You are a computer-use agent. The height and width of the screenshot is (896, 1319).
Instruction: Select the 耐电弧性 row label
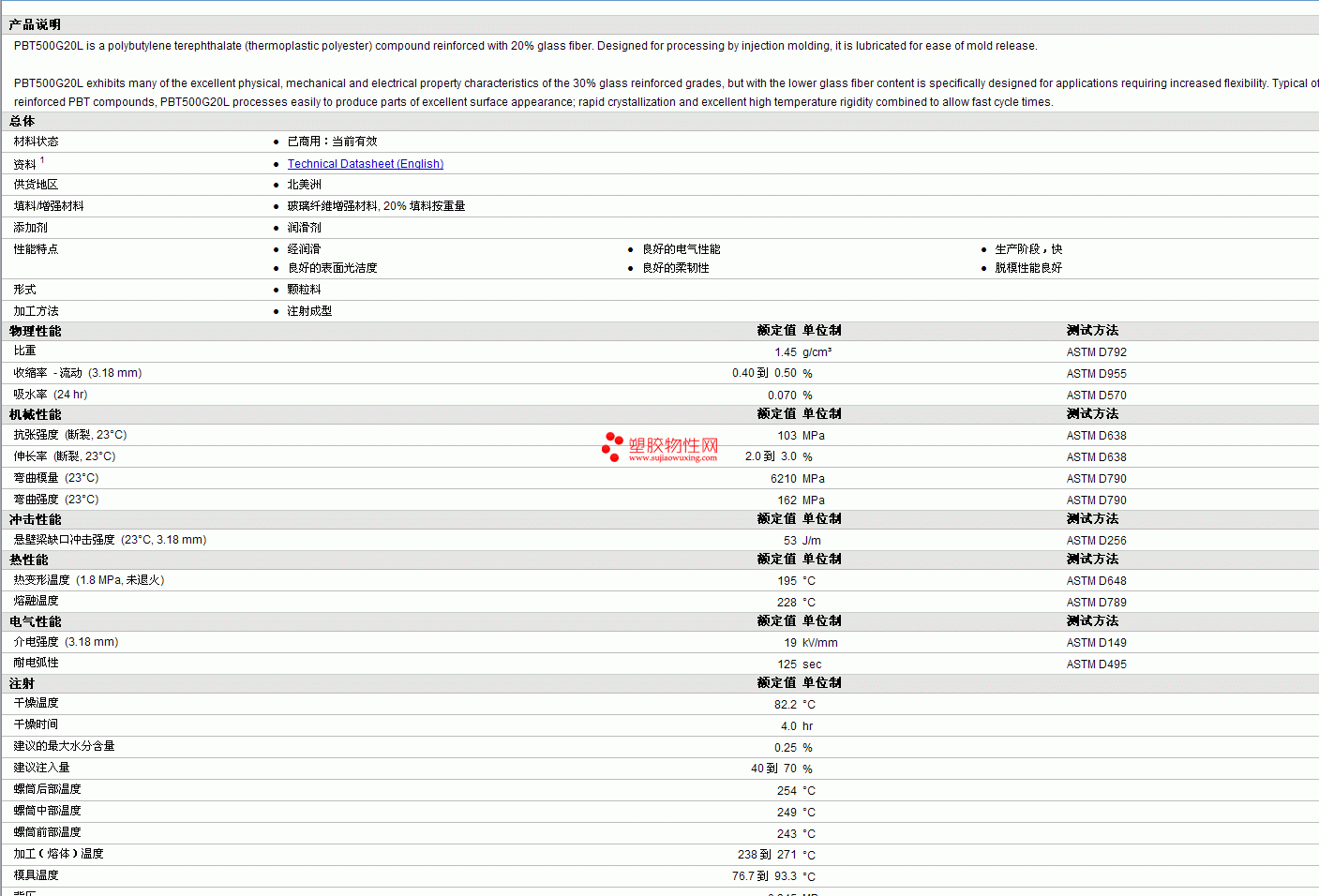click(x=36, y=663)
